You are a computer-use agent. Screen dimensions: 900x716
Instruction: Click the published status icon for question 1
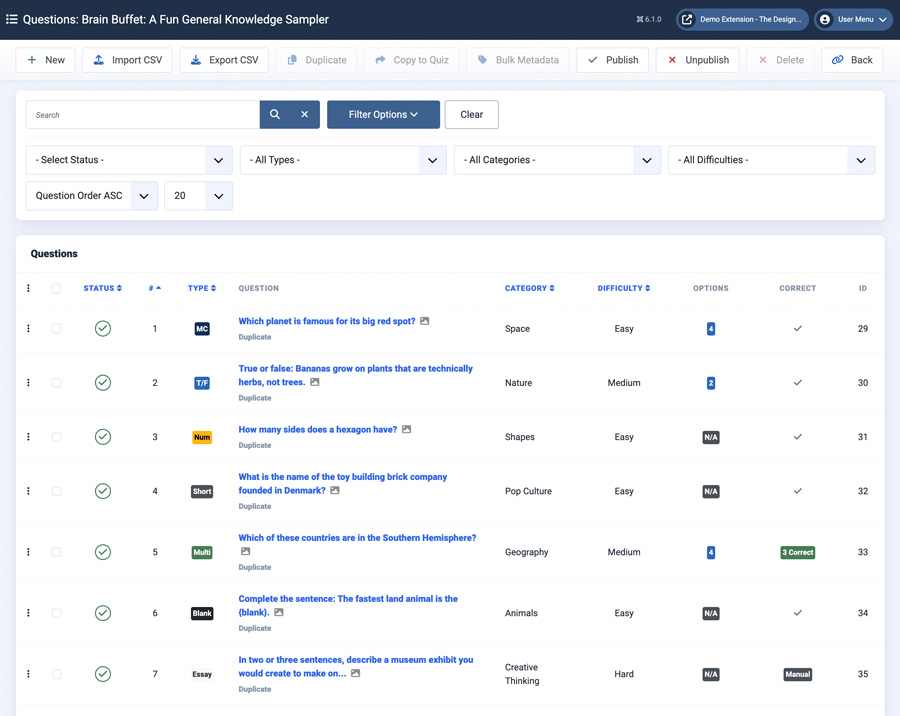(103, 328)
